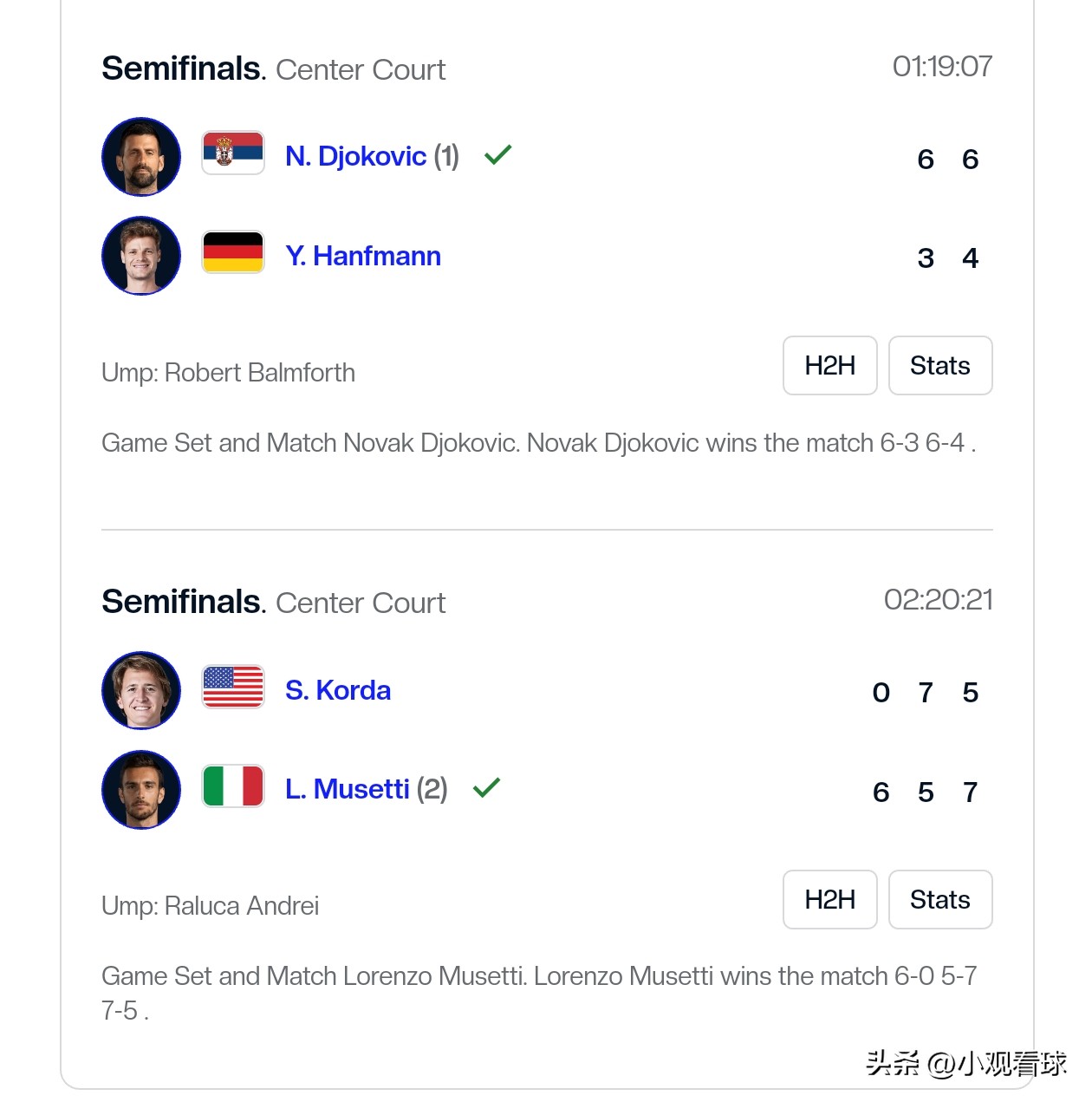1092x1102 pixels.
Task: Click the Serbian flag icon
Action: pyautogui.click(x=233, y=153)
